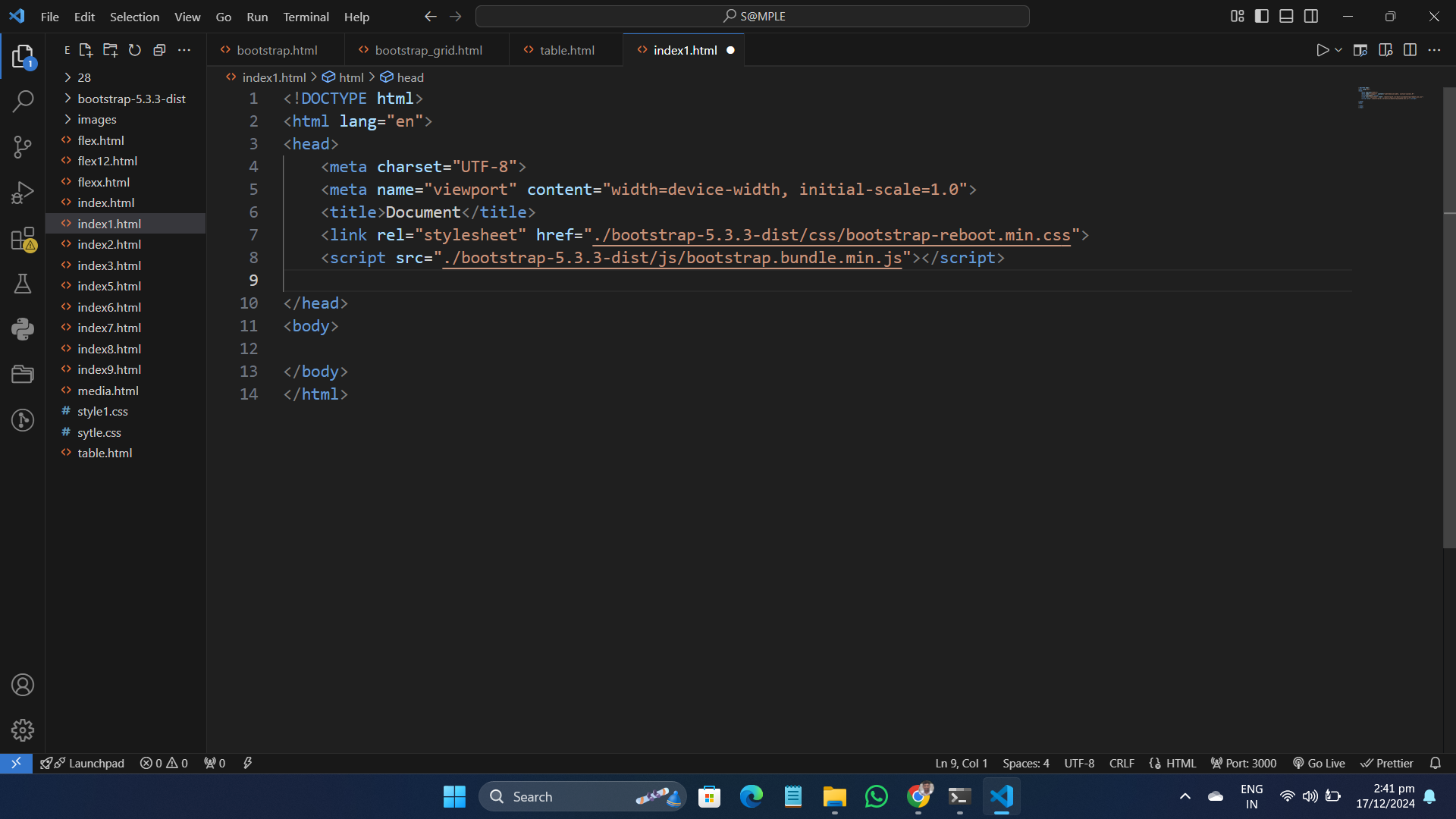Click the S@MPLE command center search box
The height and width of the screenshot is (819, 1456).
click(x=752, y=16)
